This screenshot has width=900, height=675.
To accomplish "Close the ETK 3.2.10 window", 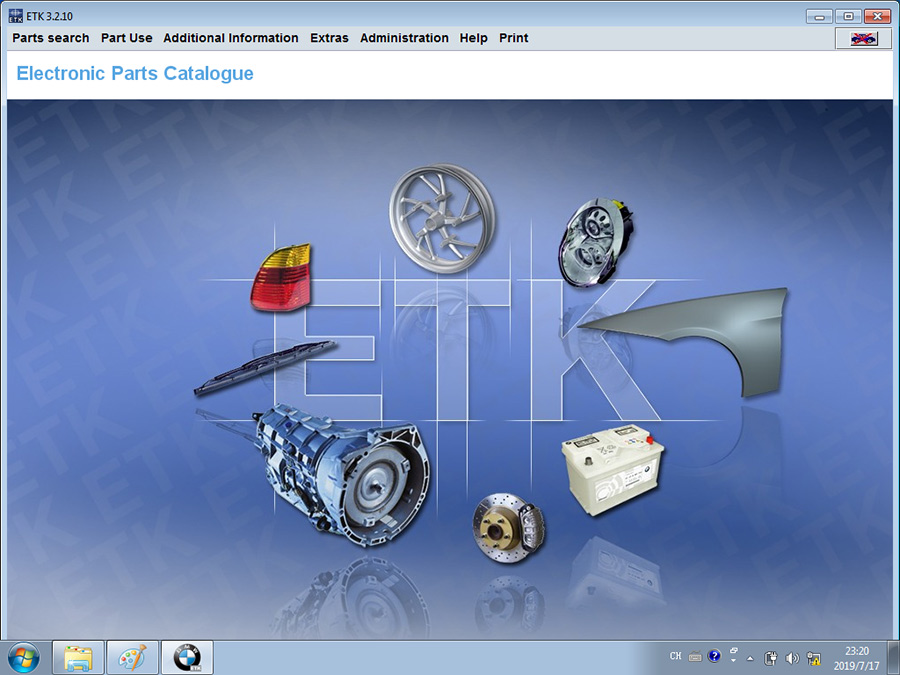I will 877,17.
